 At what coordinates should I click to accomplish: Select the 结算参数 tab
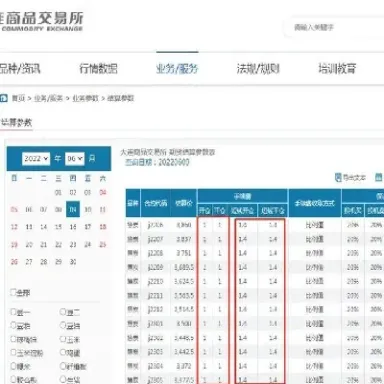point(16,122)
